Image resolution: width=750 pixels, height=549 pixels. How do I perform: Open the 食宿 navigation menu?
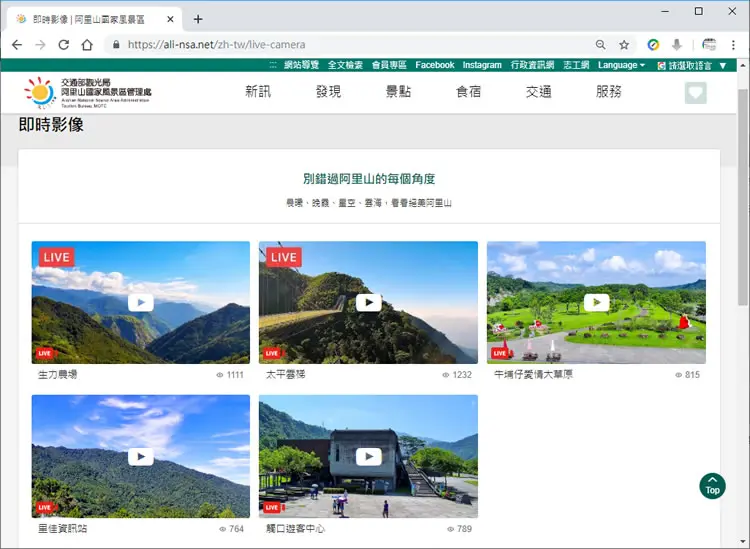[x=468, y=91]
